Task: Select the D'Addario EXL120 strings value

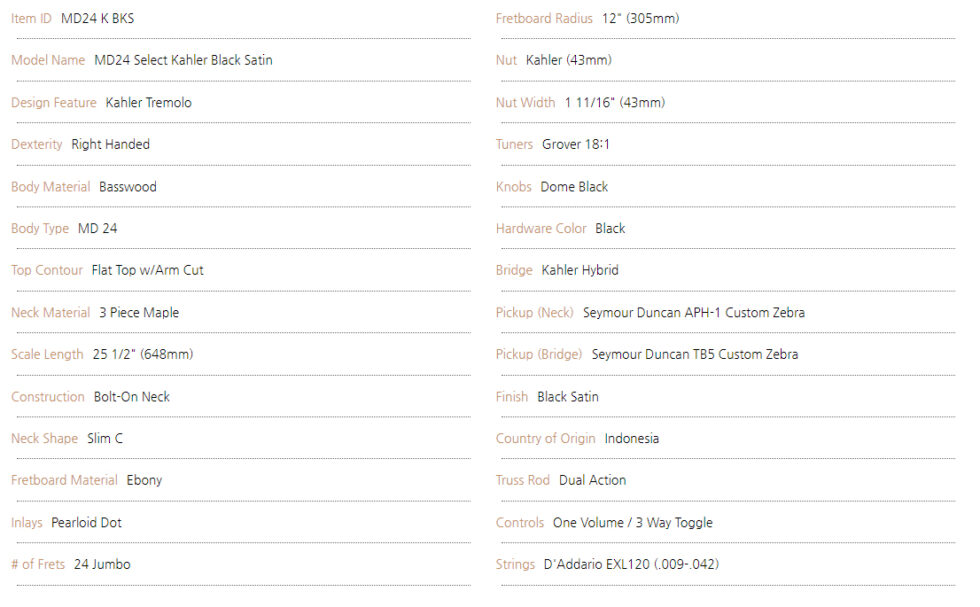Action: 631,565
